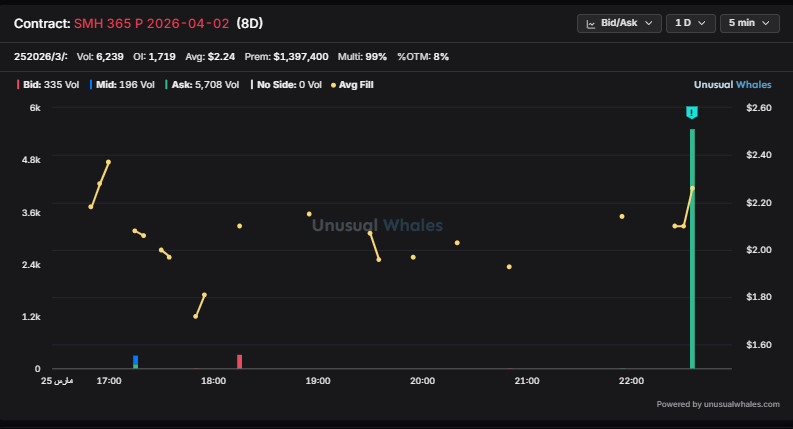Click the tall green ask volume bar

click(x=692, y=248)
